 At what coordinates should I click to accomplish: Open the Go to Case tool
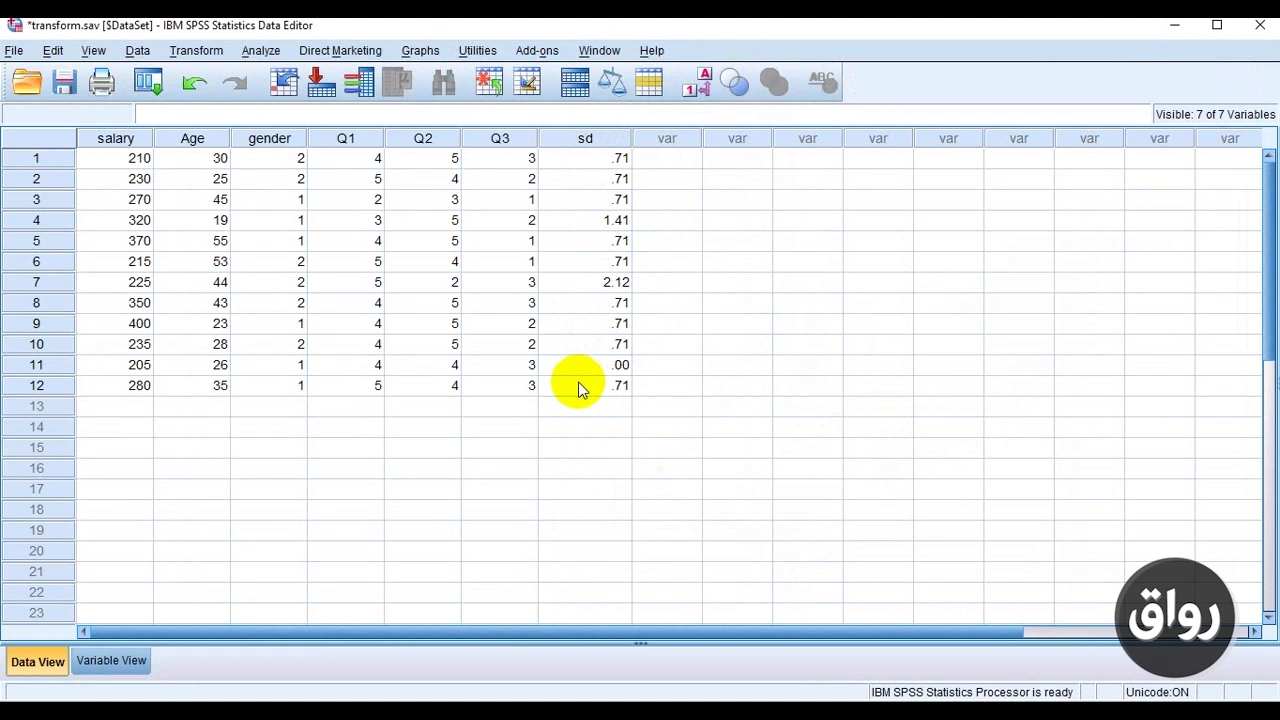point(284,82)
